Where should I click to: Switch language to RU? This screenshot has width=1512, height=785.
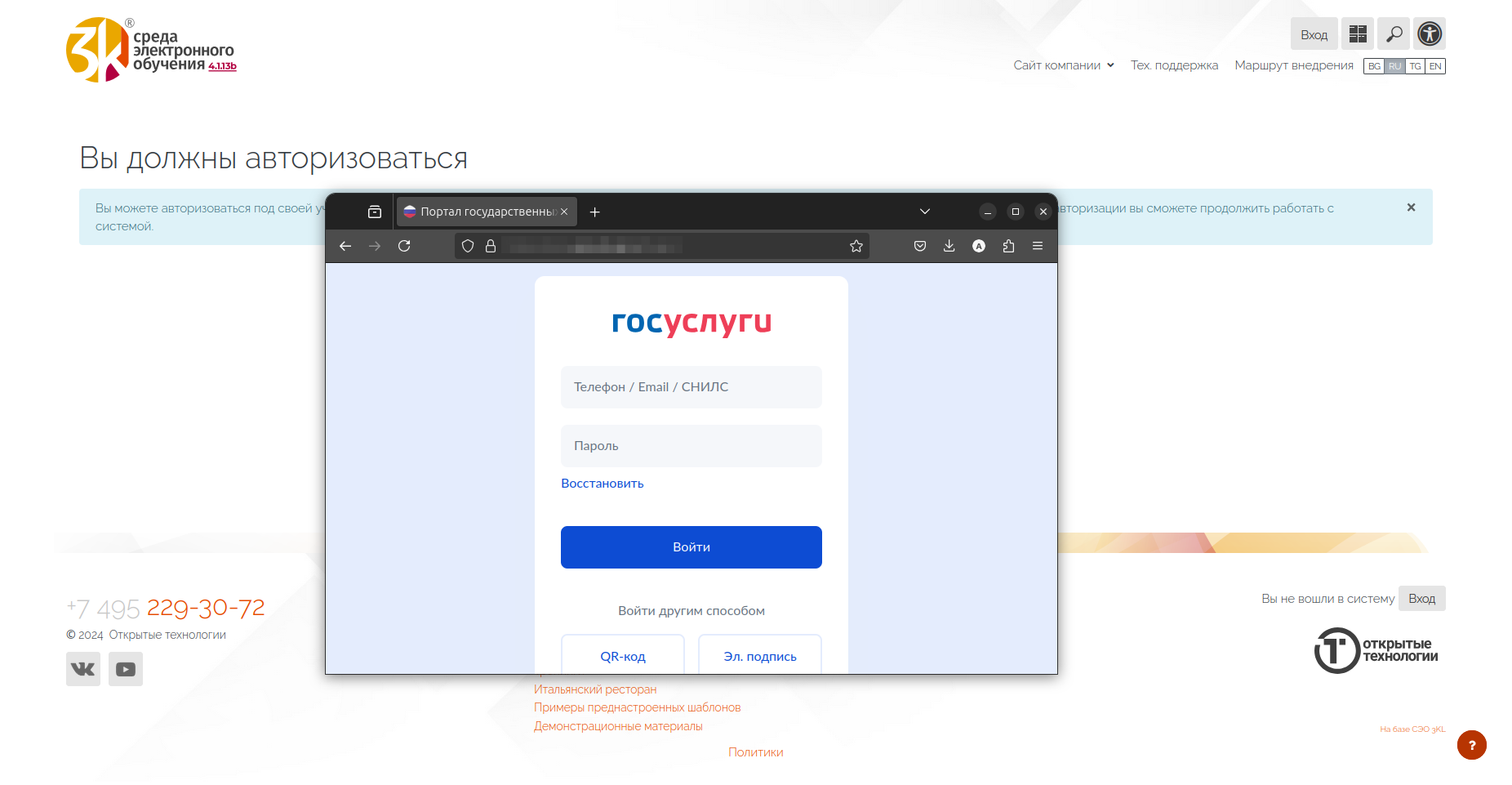tap(1394, 66)
